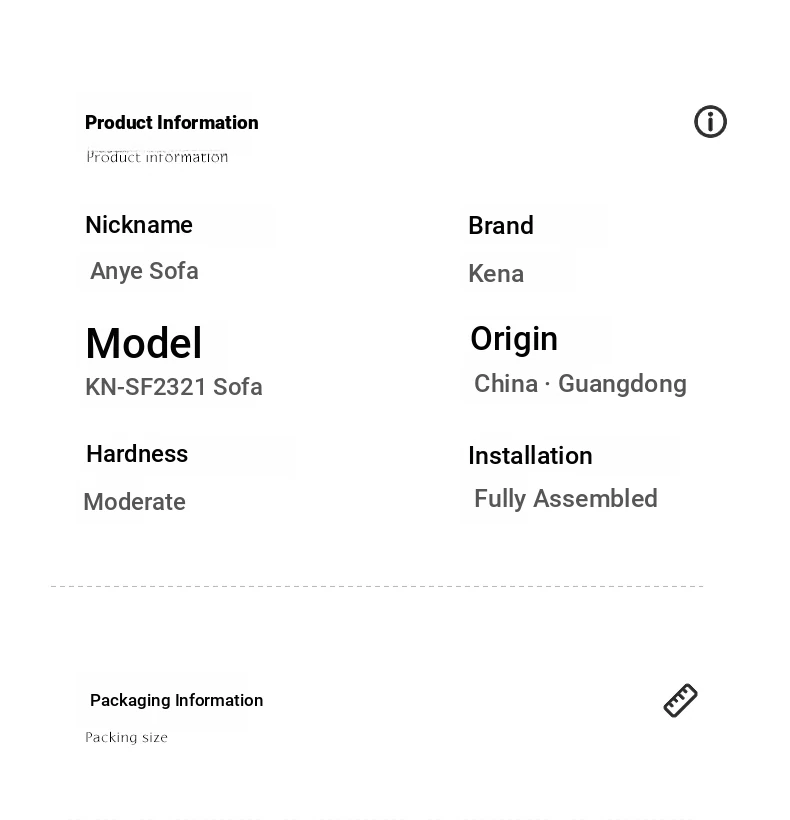Click the gray Product information subtitle
790x820 pixels.
coord(157,157)
